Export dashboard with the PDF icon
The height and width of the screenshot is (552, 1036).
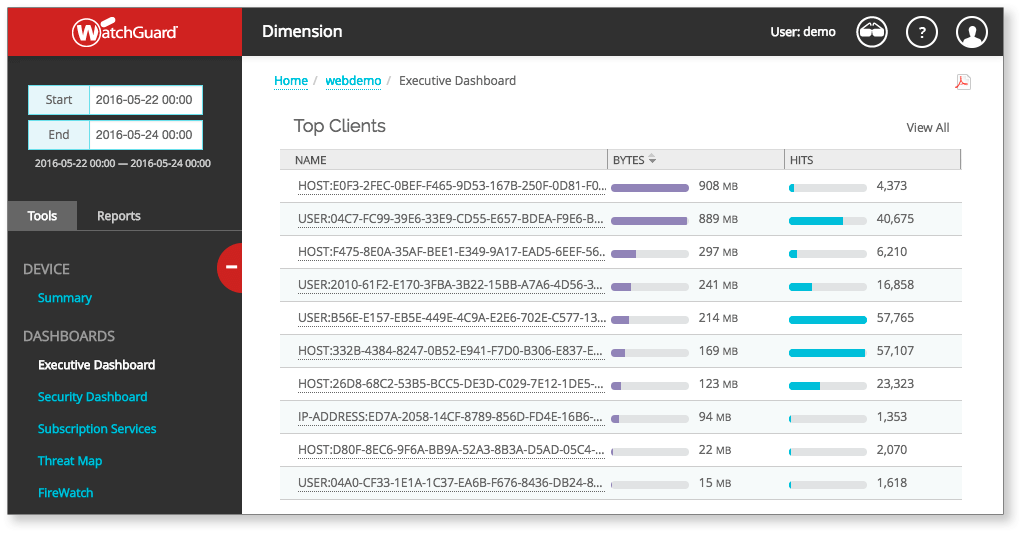pos(962,82)
